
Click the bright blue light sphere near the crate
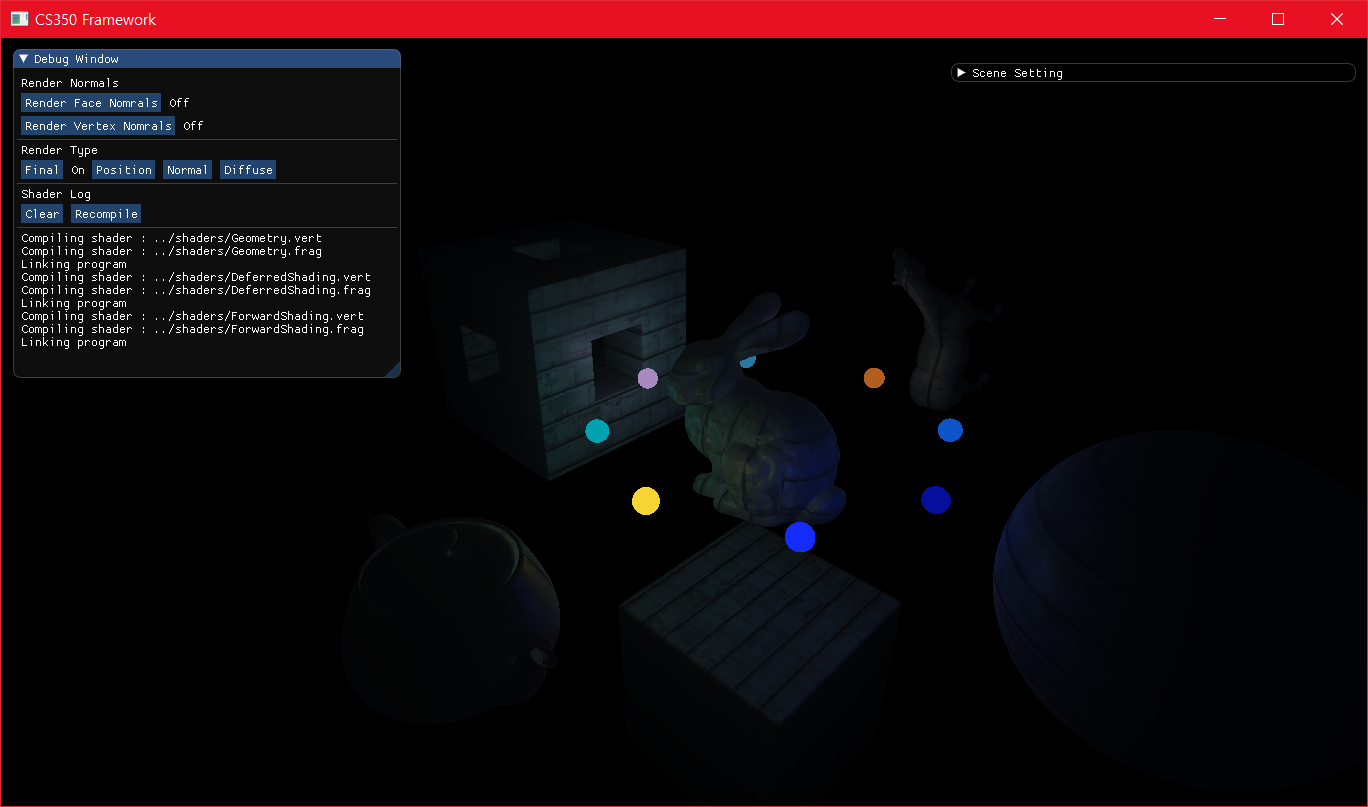(800, 537)
